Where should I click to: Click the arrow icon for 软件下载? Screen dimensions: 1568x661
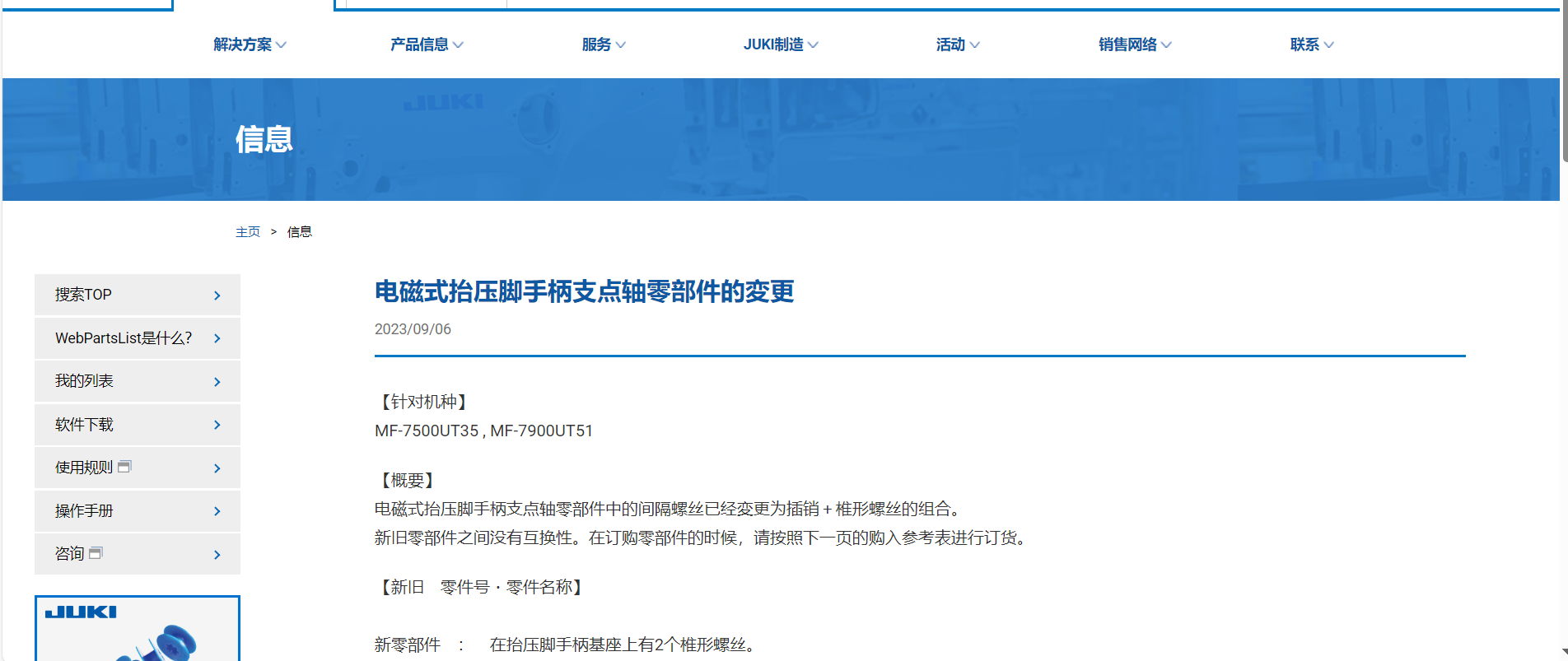pyautogui.click(x=217, y=425)
